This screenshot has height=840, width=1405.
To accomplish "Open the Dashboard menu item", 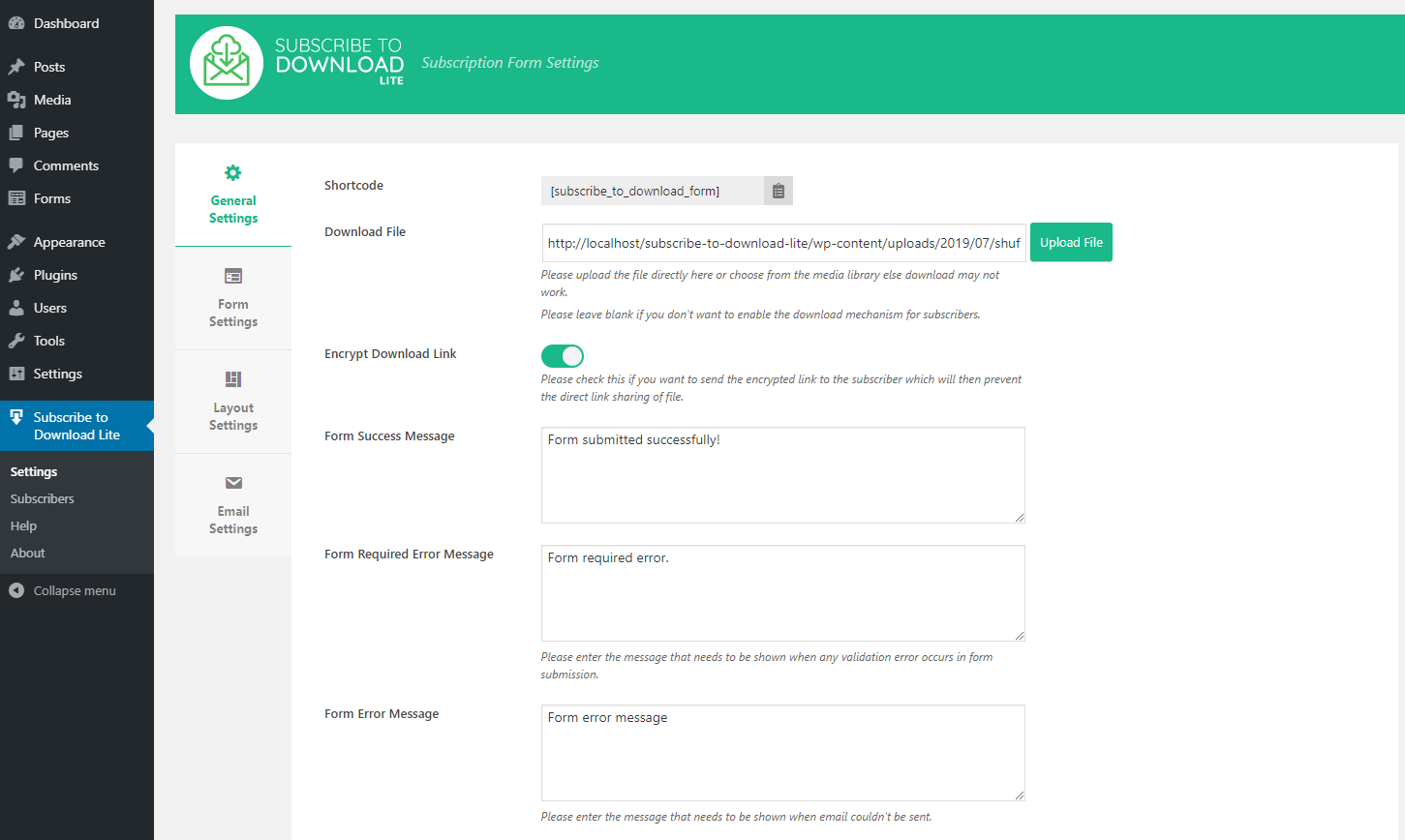I will coord(76,23).
